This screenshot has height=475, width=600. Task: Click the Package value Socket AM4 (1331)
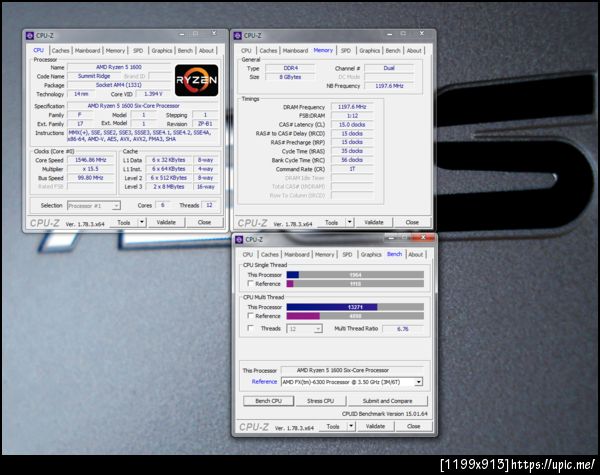119,85
